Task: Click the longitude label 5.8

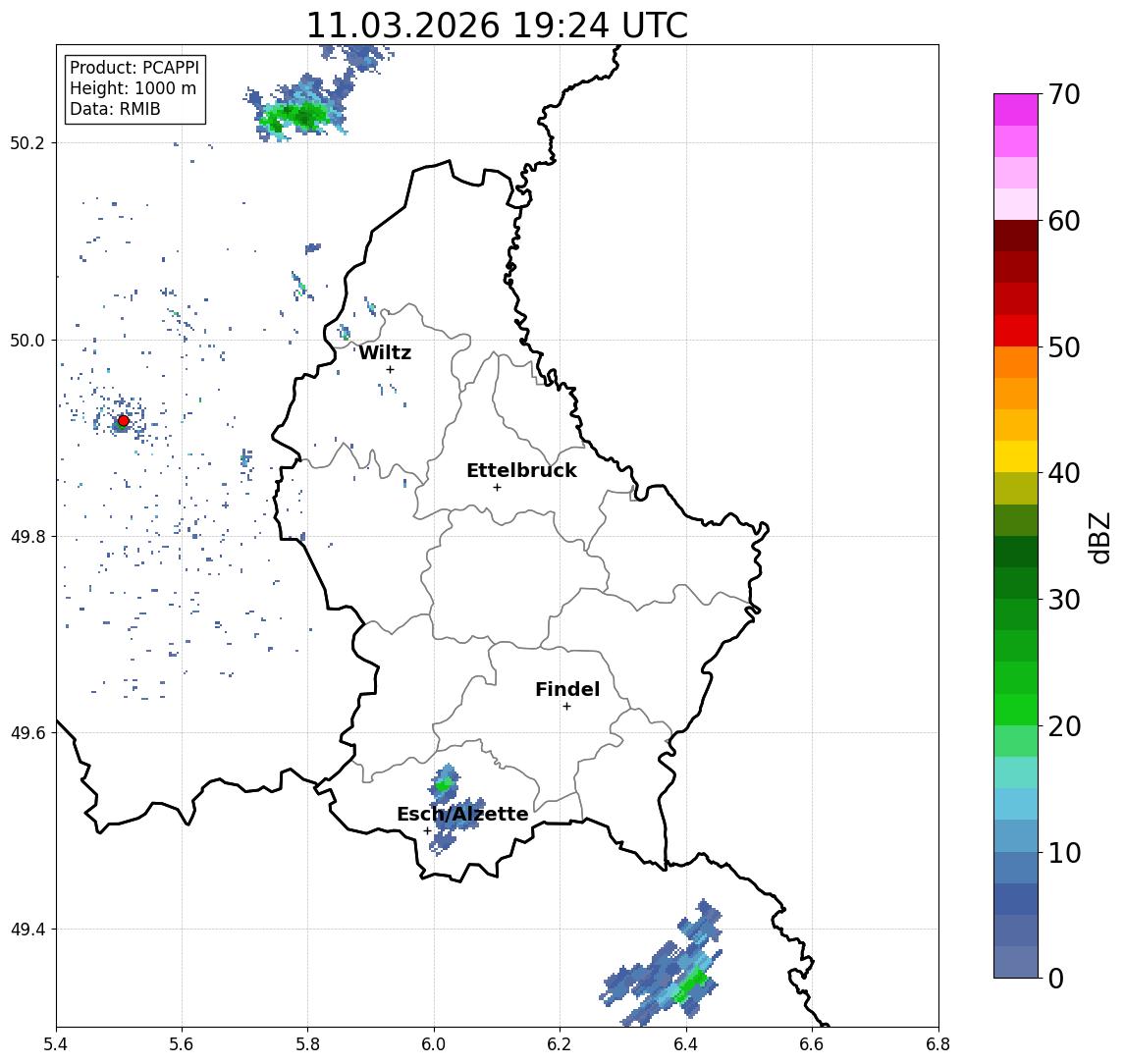Action: (x=307, y=1044)
